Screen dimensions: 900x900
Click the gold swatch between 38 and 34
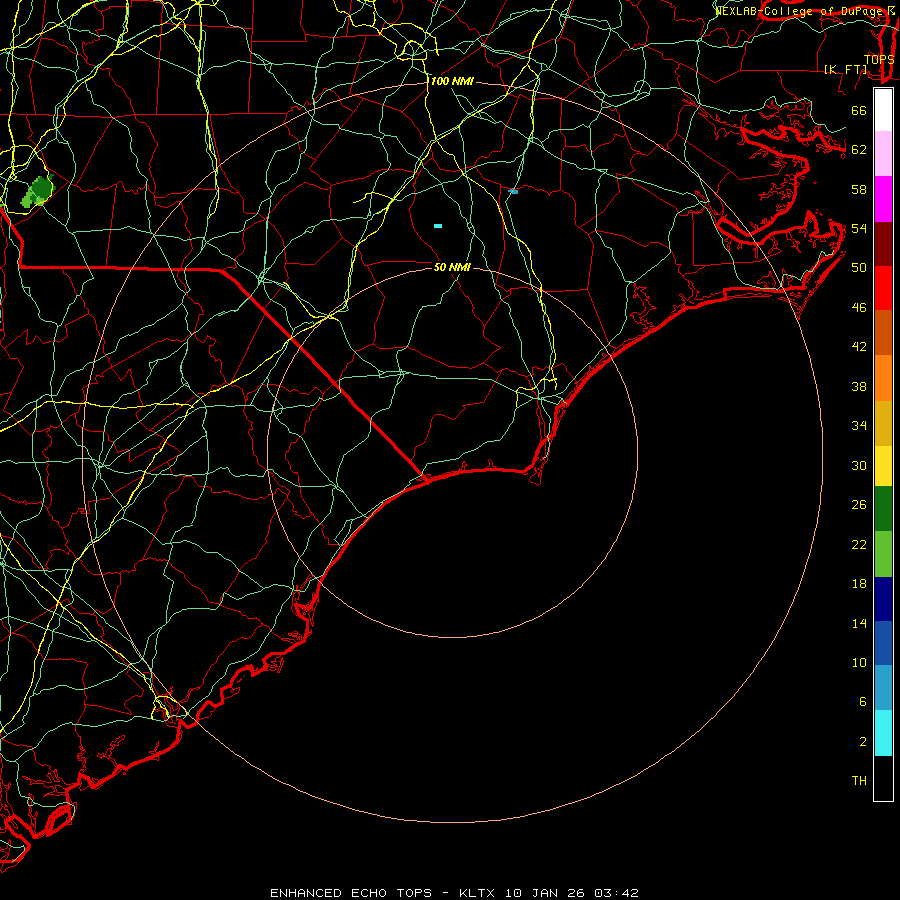coord(883,424)
